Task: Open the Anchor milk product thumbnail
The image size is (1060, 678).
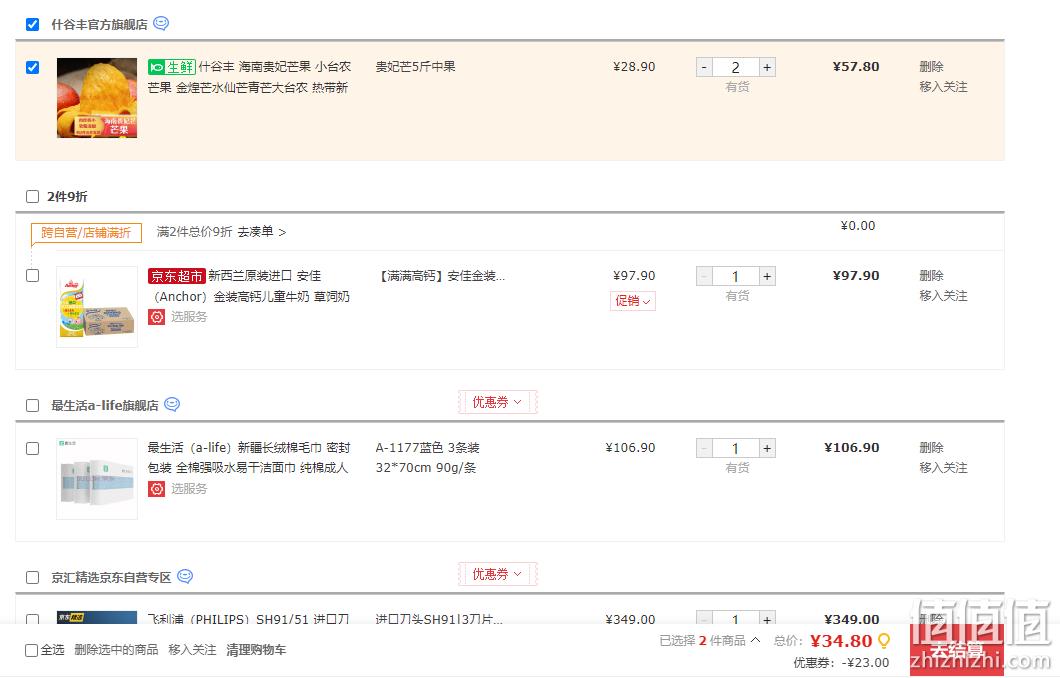Action: [x=97, y=307]
